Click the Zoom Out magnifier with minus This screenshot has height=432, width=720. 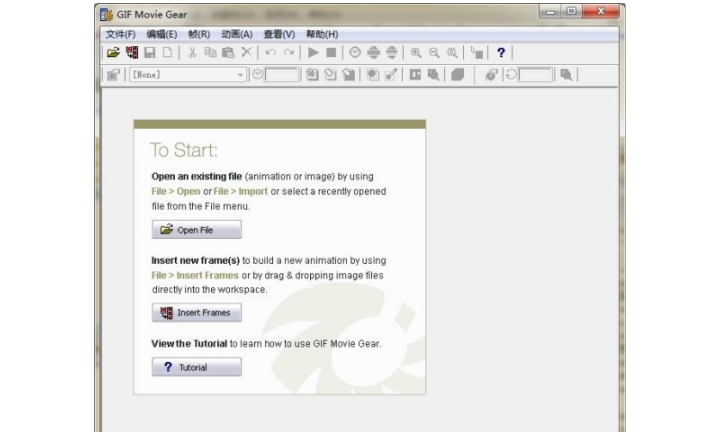[x=434, y=52]
